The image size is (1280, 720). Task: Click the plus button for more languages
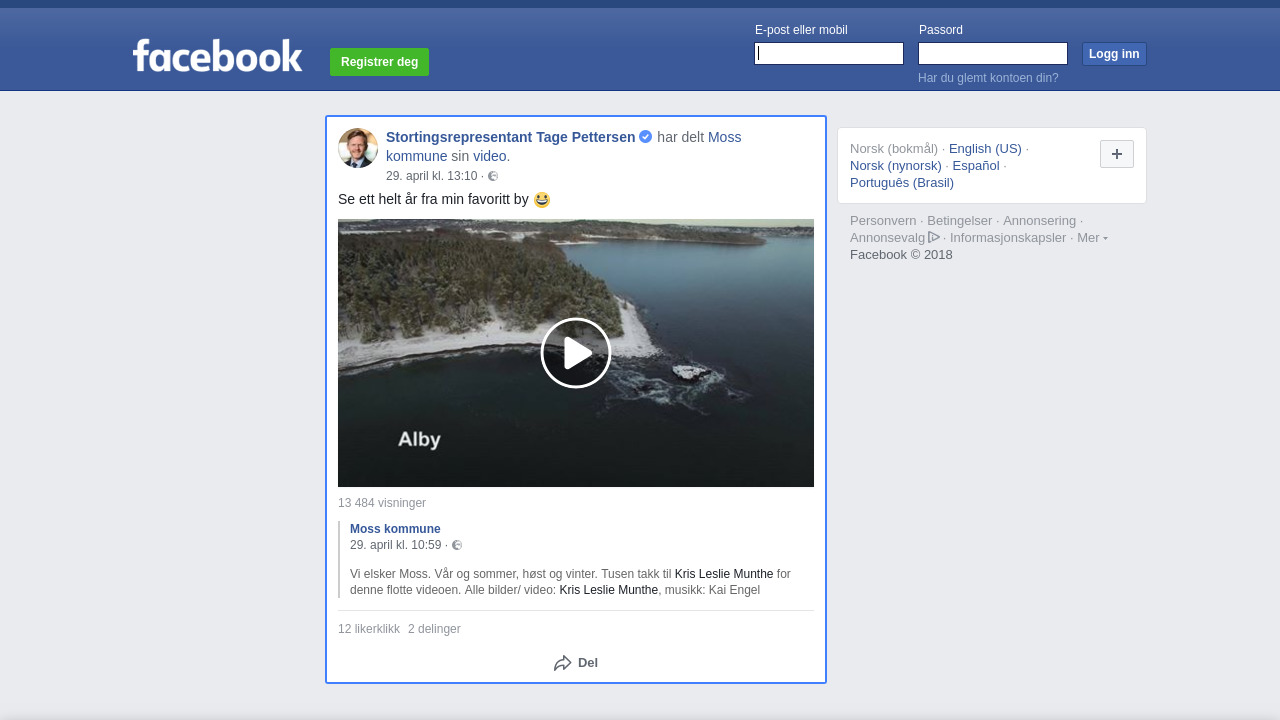coord(1117,154)
